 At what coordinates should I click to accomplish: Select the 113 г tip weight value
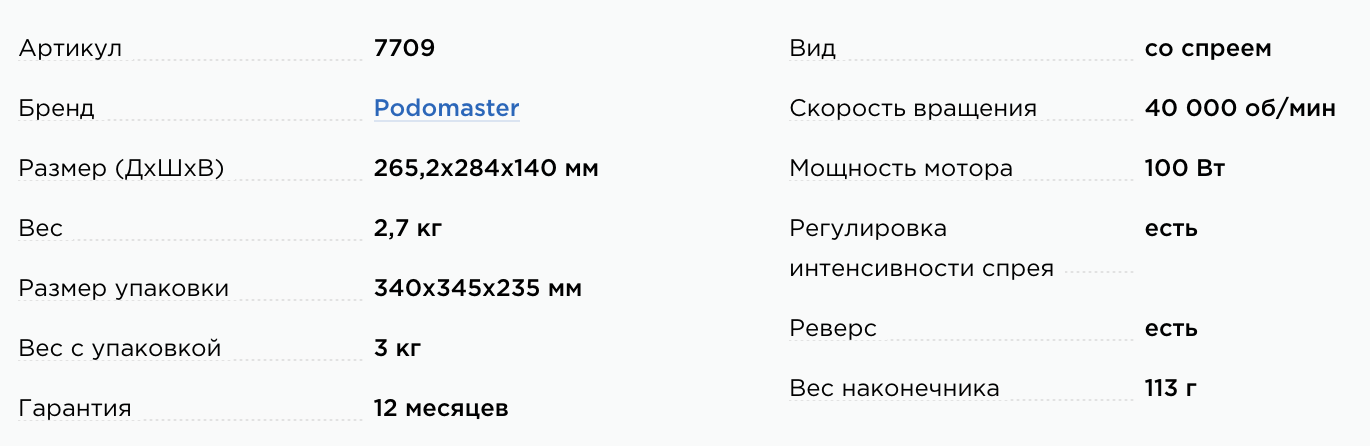(1171, 388)
